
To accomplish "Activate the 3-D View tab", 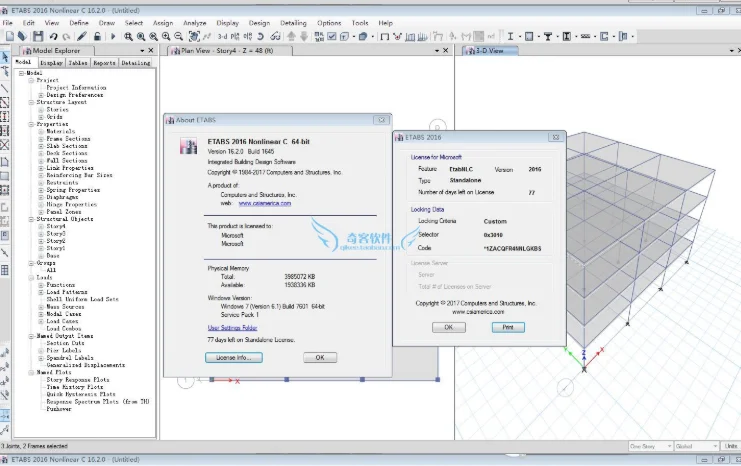I will point(490,51).
